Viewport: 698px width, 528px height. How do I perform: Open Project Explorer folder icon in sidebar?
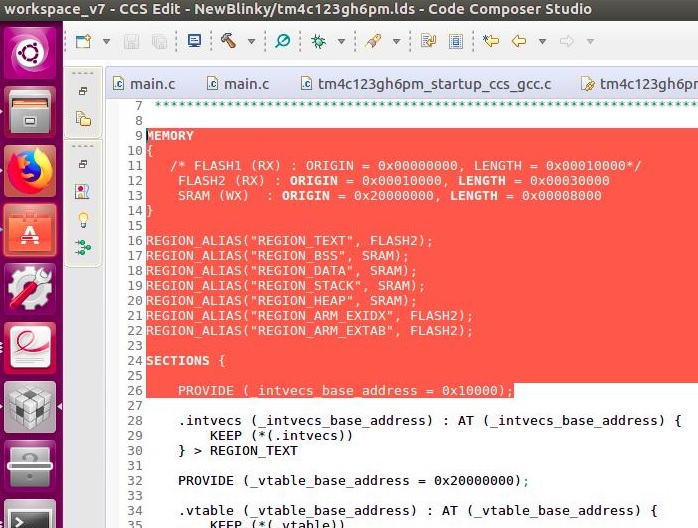pos(84,119)
